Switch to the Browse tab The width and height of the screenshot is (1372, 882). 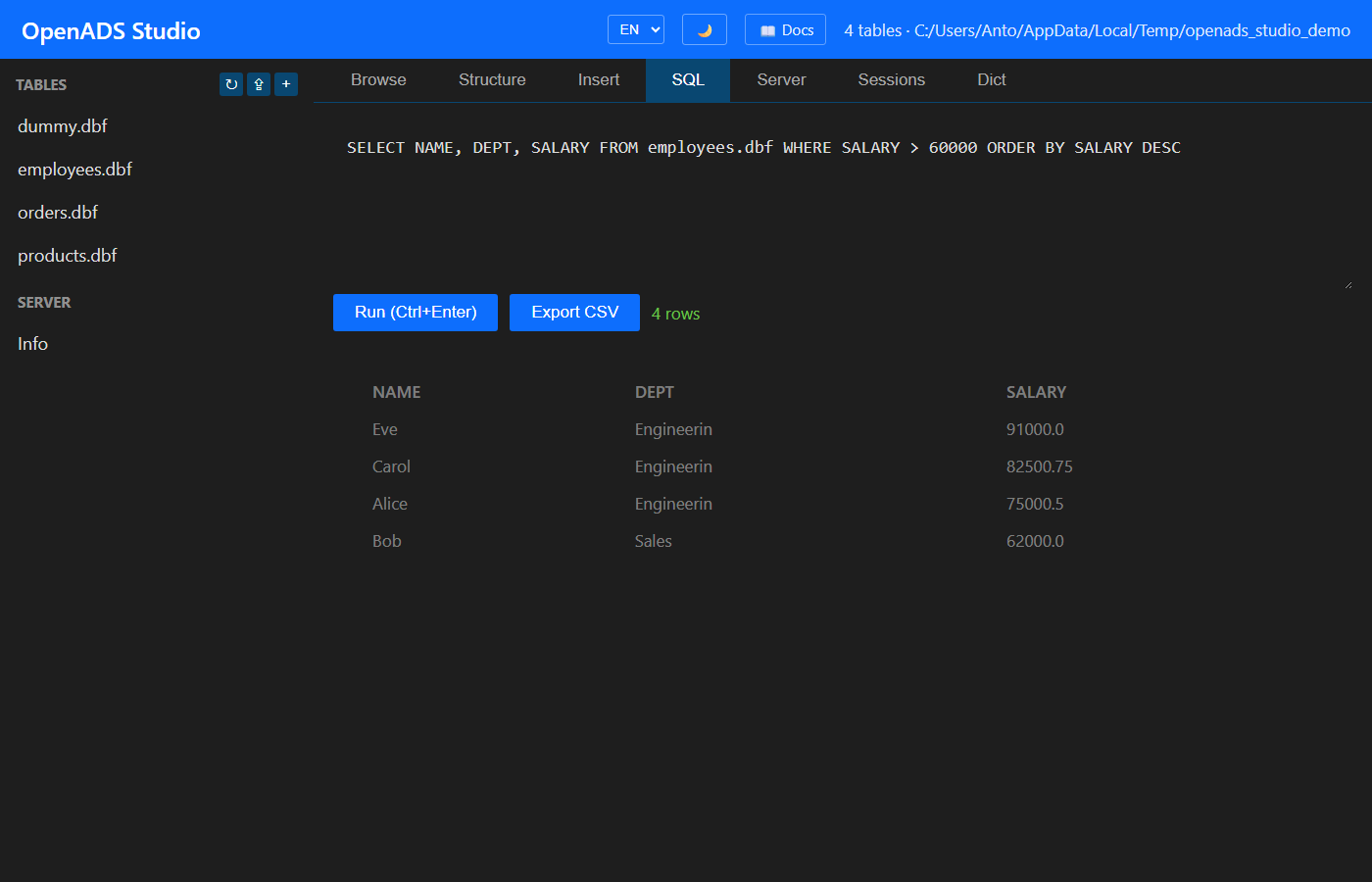click(378, 80)
